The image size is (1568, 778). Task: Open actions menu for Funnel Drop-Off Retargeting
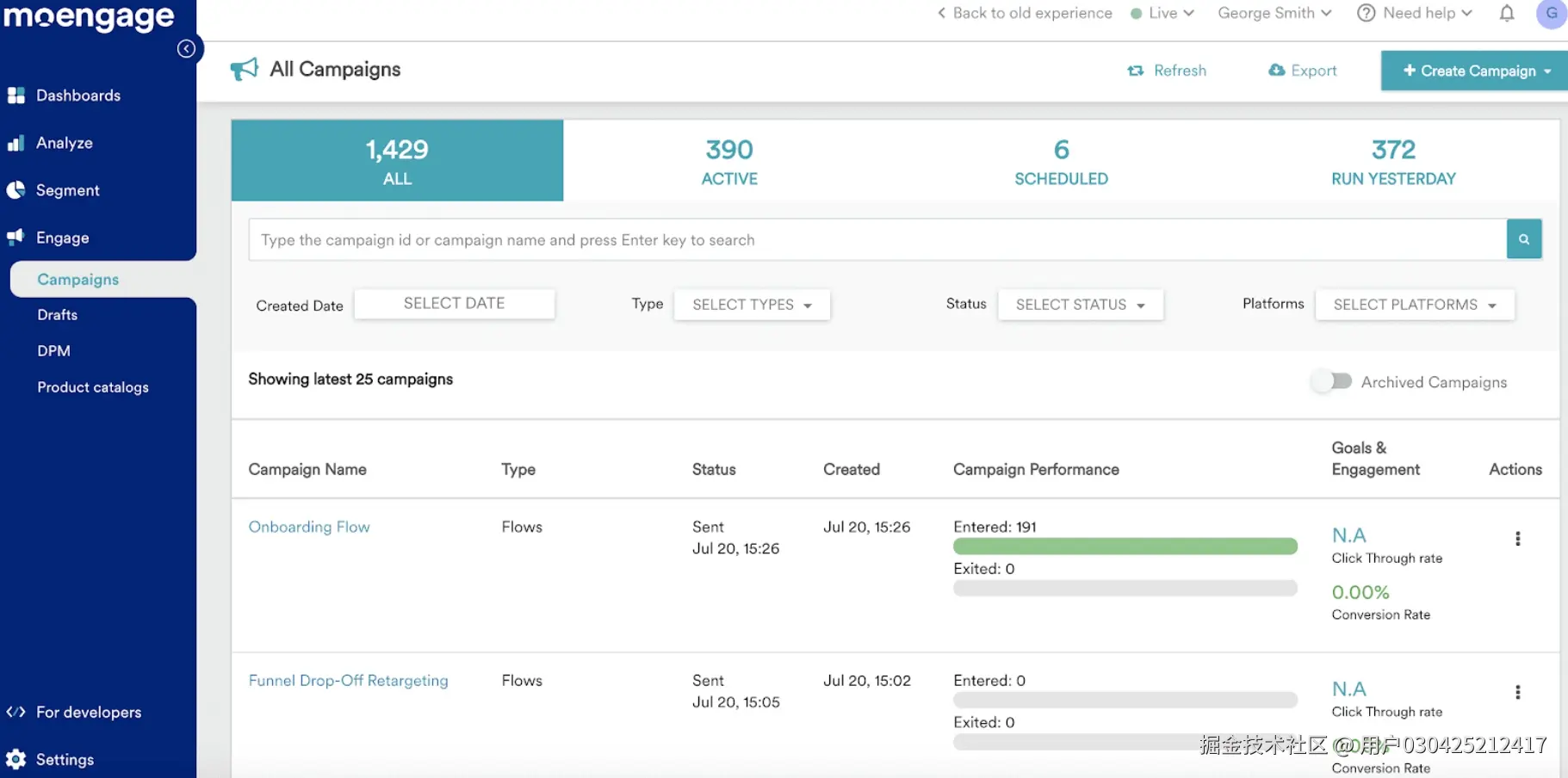click(1517, 692)
